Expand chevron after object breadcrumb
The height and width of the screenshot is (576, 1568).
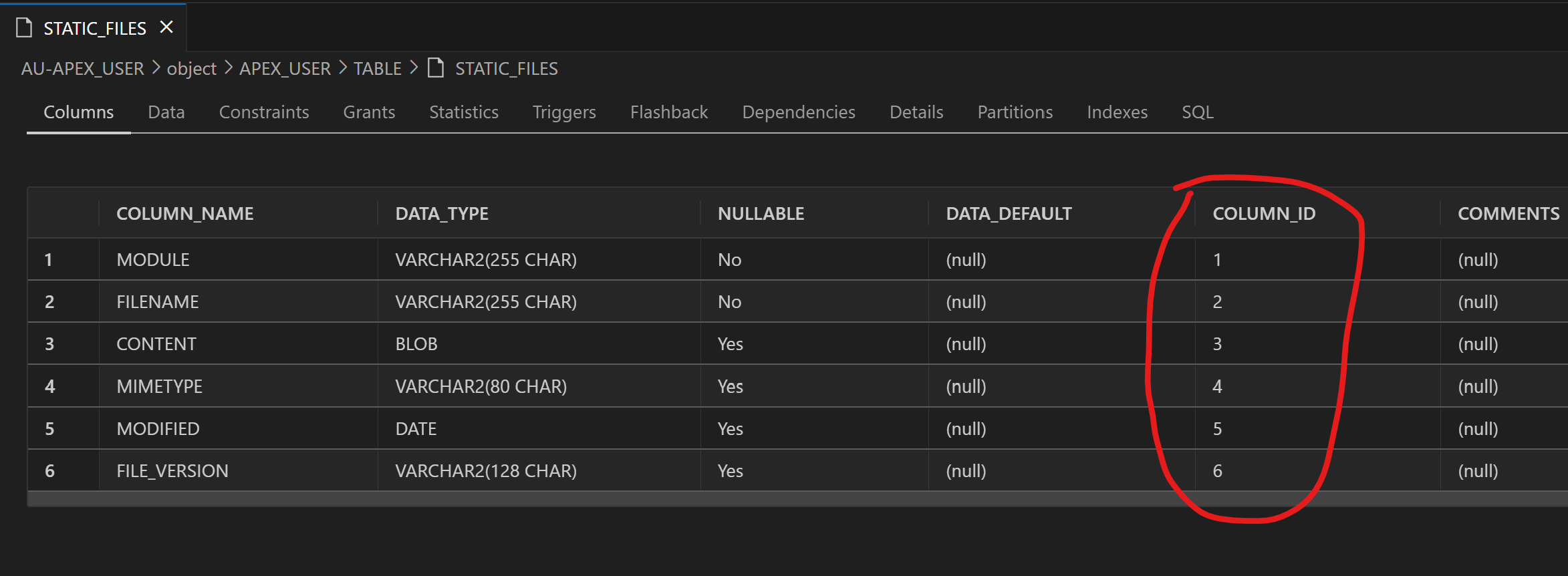(229, 67)
